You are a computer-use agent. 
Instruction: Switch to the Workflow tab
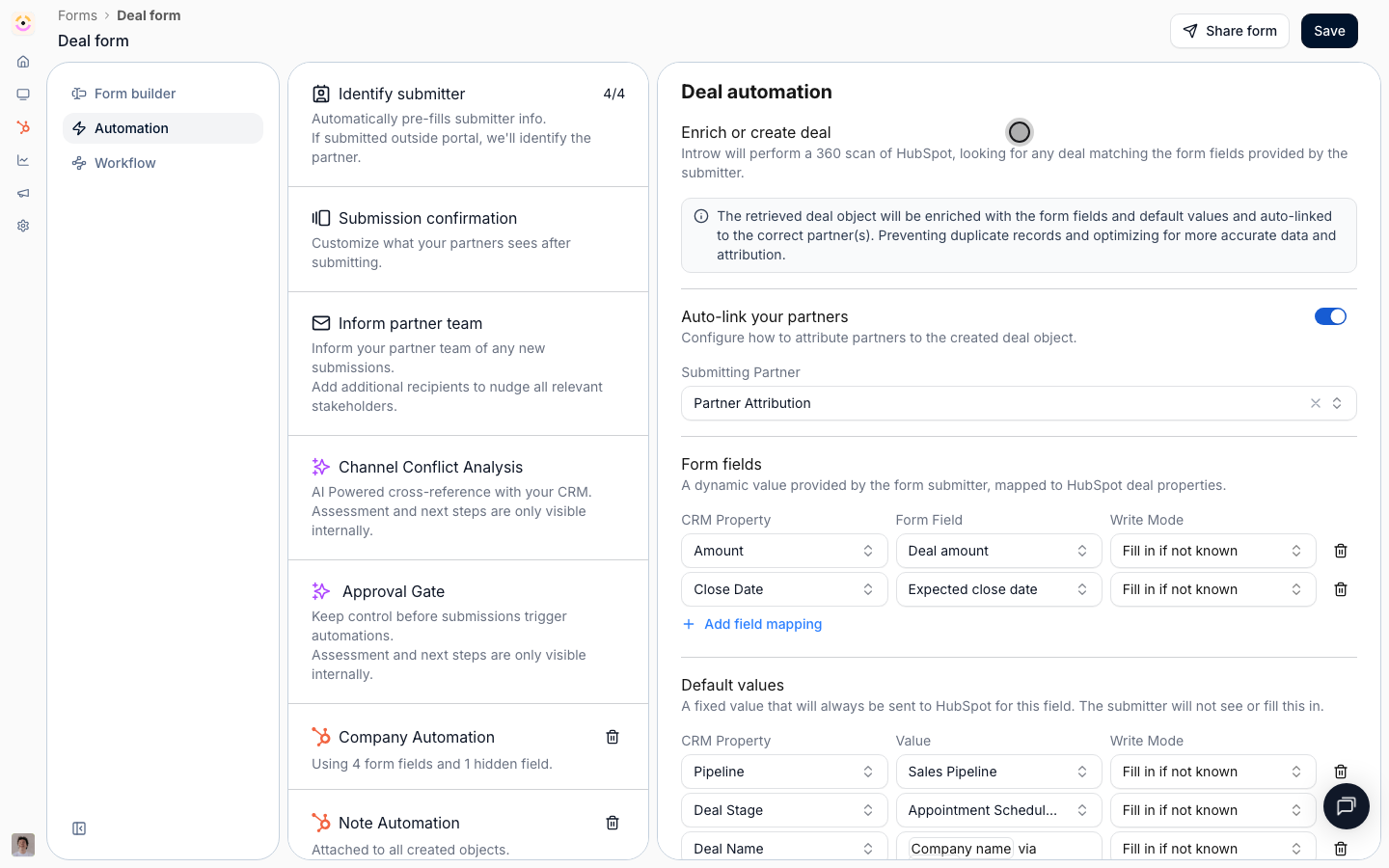163,163
